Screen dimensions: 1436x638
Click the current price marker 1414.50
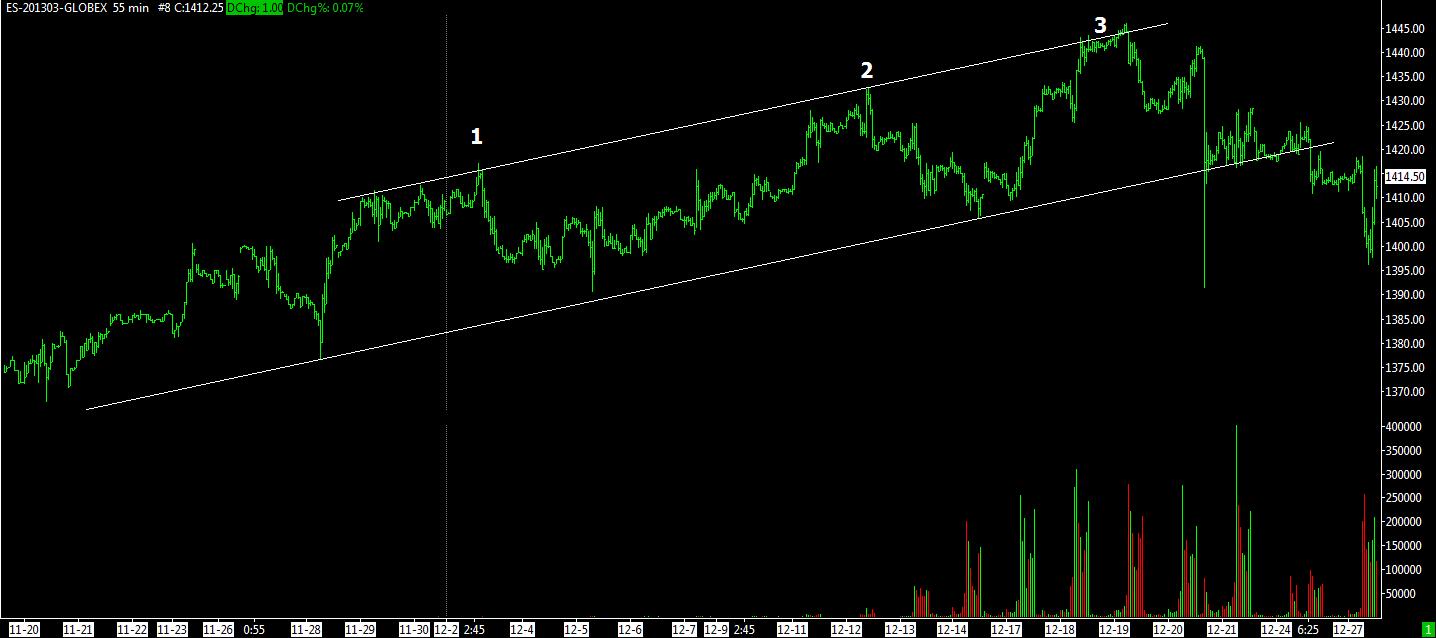click(1403, 176)
